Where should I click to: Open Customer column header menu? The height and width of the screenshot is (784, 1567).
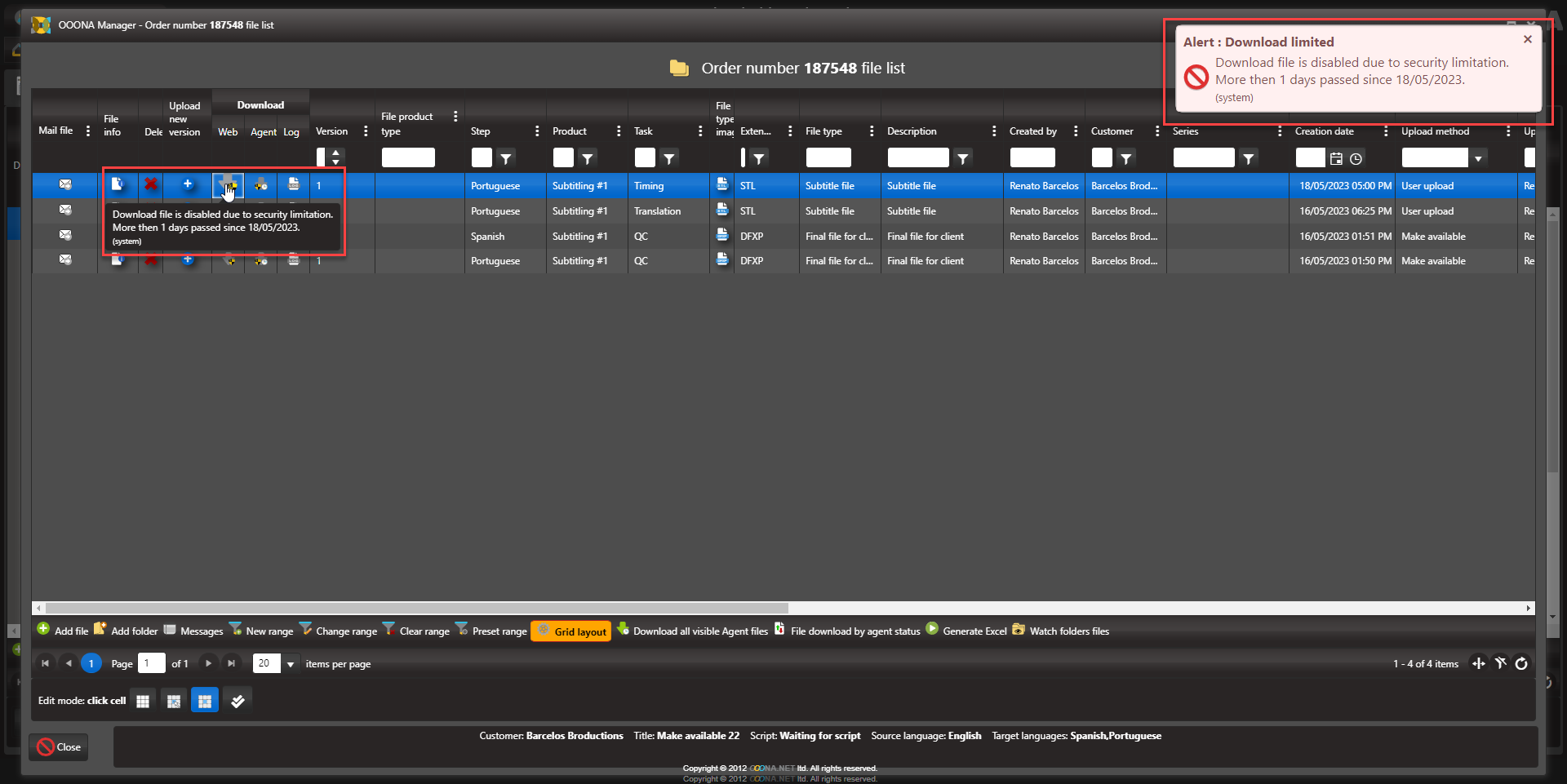[1157, 131]
